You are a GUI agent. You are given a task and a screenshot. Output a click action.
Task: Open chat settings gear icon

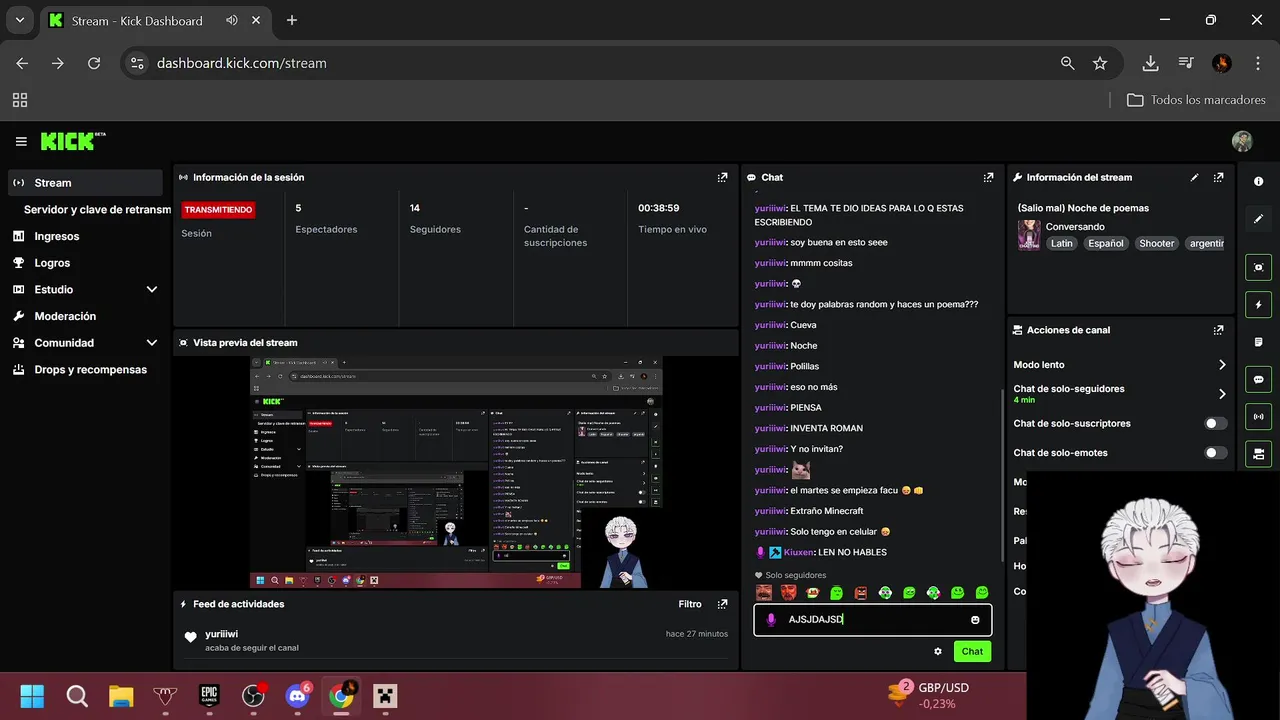[938, 651]
